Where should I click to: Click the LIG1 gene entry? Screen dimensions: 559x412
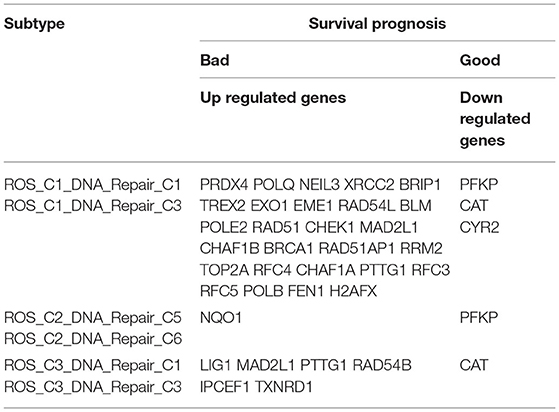tap(216, 365)
